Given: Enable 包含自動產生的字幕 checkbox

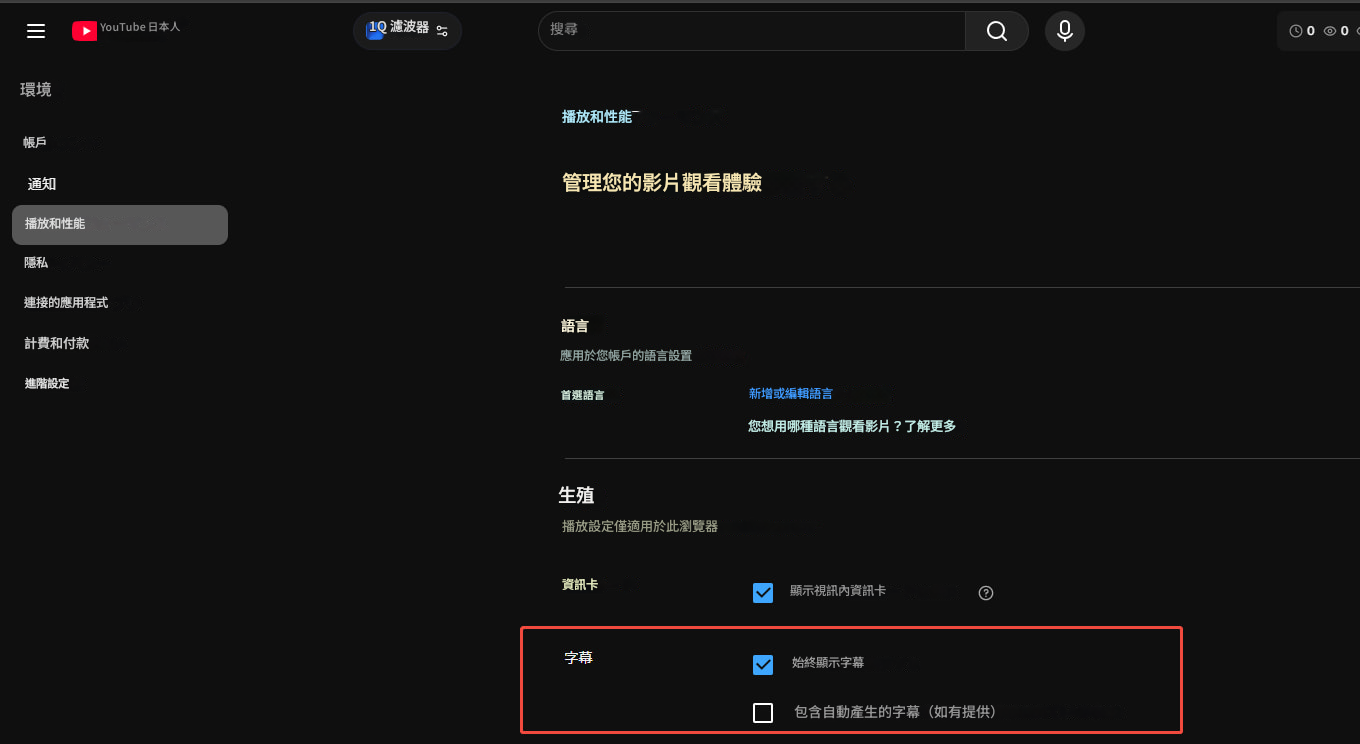Looking at the screenshot, I should [x=763, y=712].
